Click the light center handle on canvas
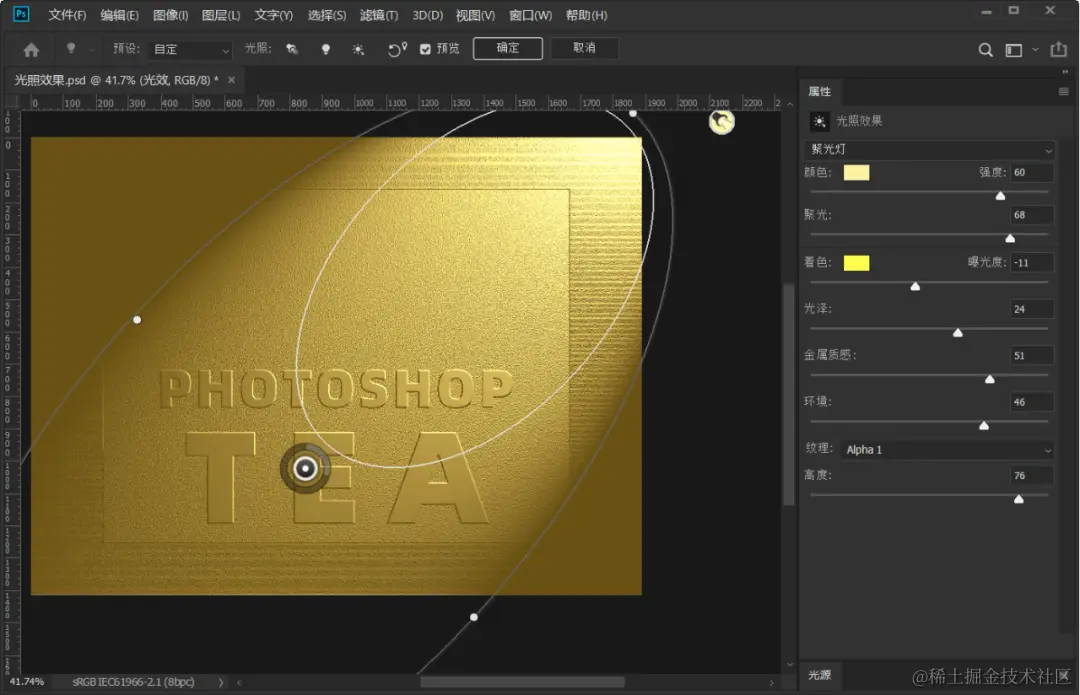 [305, 469]
